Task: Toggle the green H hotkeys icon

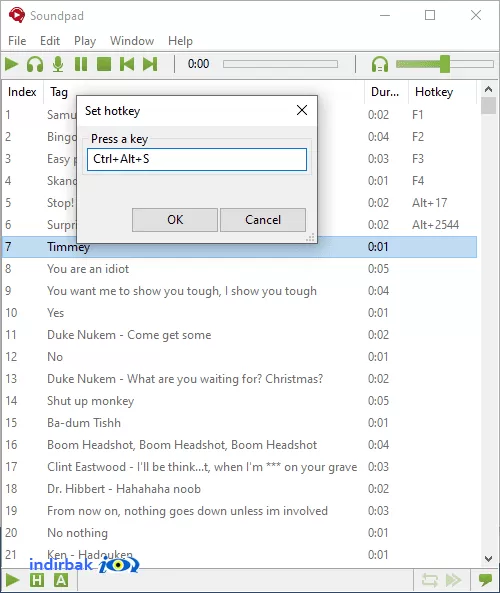Action: tap(37, 580)
